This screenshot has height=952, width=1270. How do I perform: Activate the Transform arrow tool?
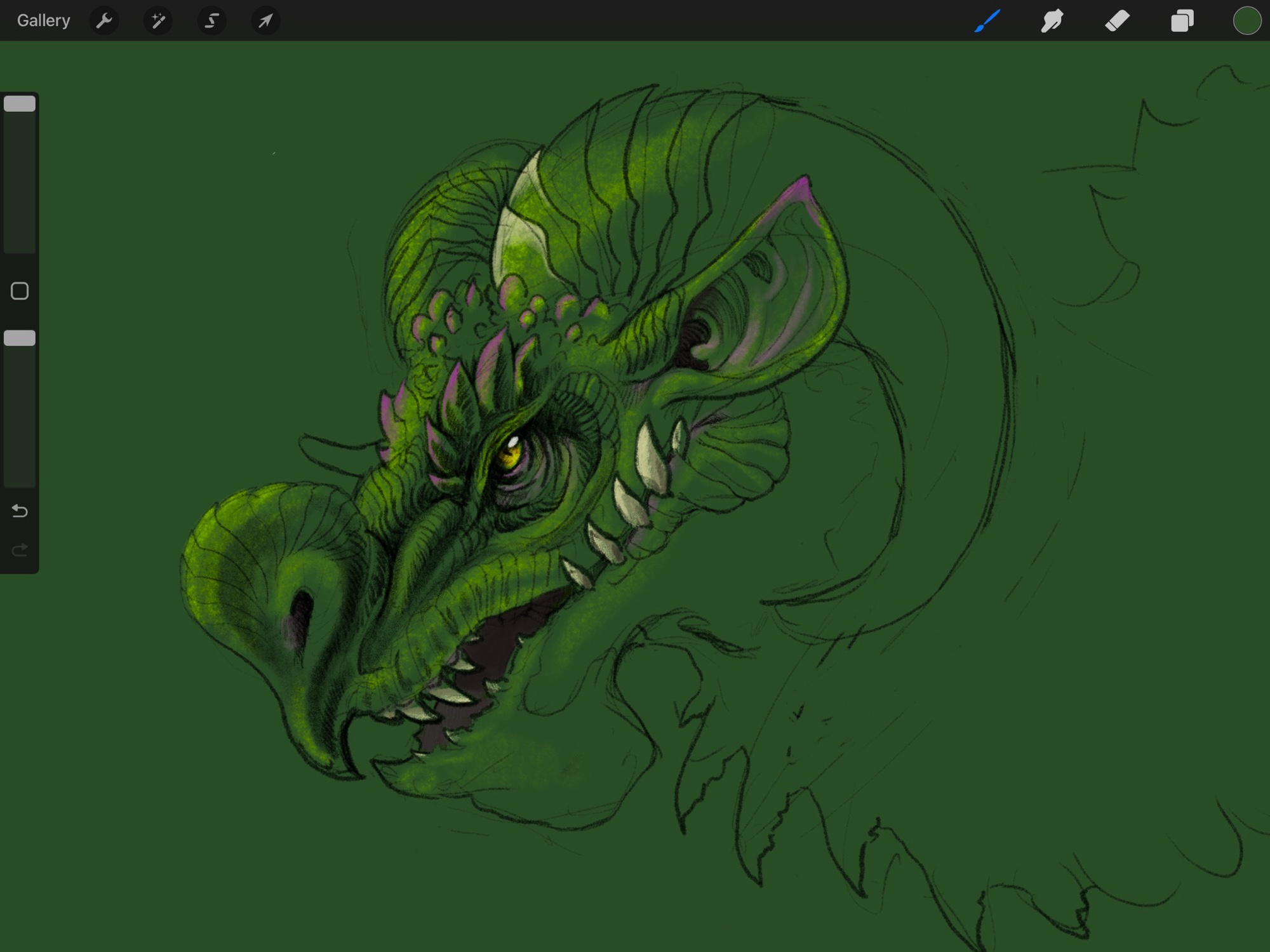[x=265, y=21]
